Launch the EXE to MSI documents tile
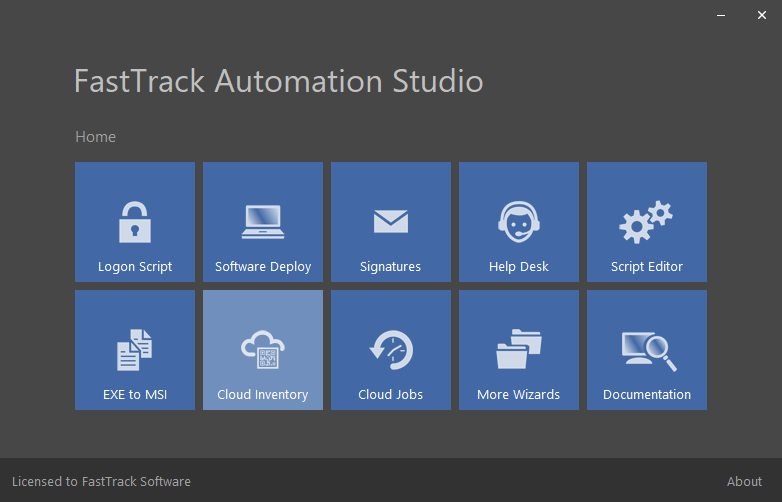The width and height of the screenshot is (782, 502). click(135, 350)
